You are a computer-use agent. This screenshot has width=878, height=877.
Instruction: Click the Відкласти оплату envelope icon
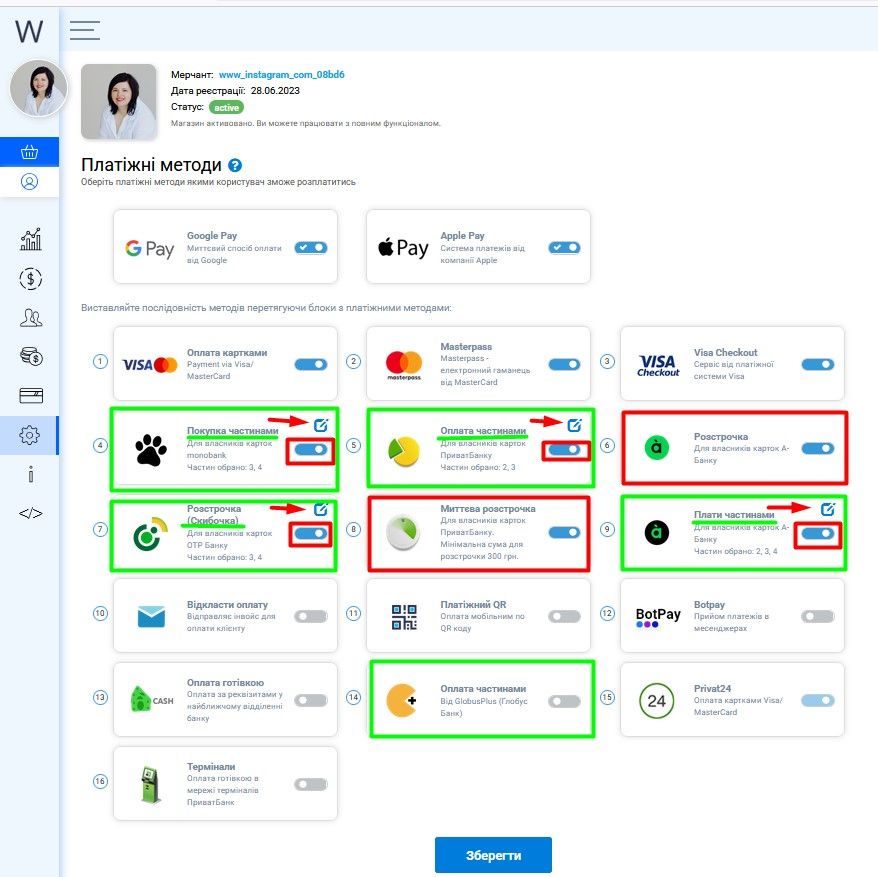[x=151, y=617]
